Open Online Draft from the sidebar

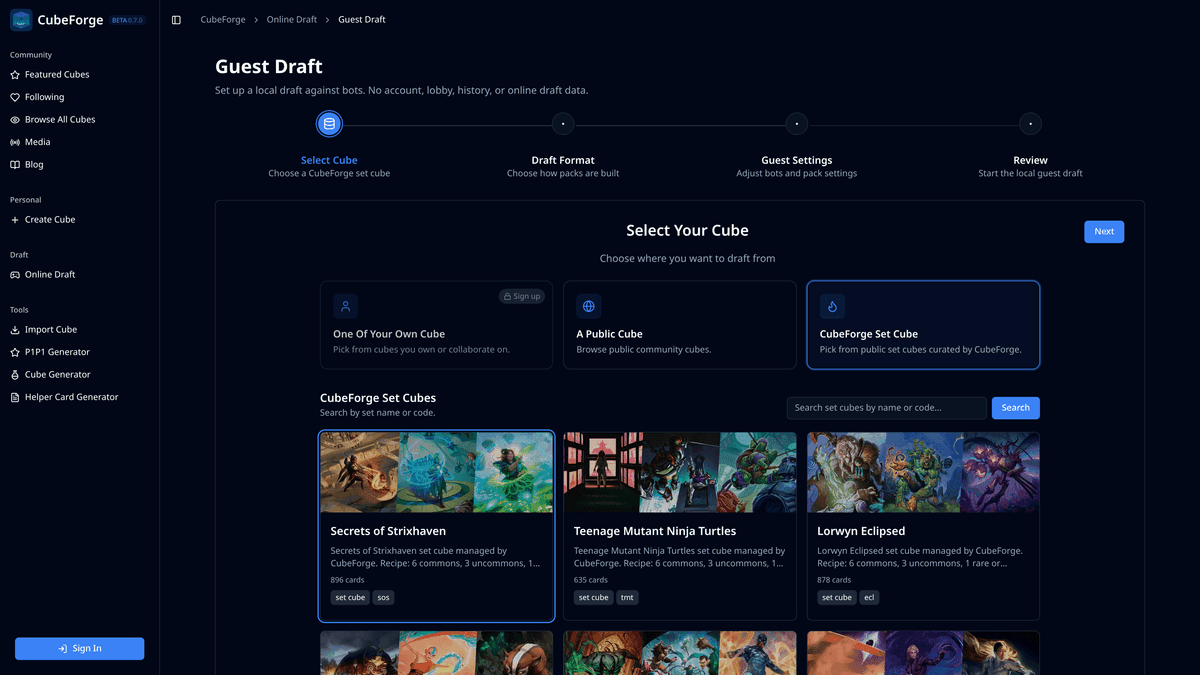[79, 275]
